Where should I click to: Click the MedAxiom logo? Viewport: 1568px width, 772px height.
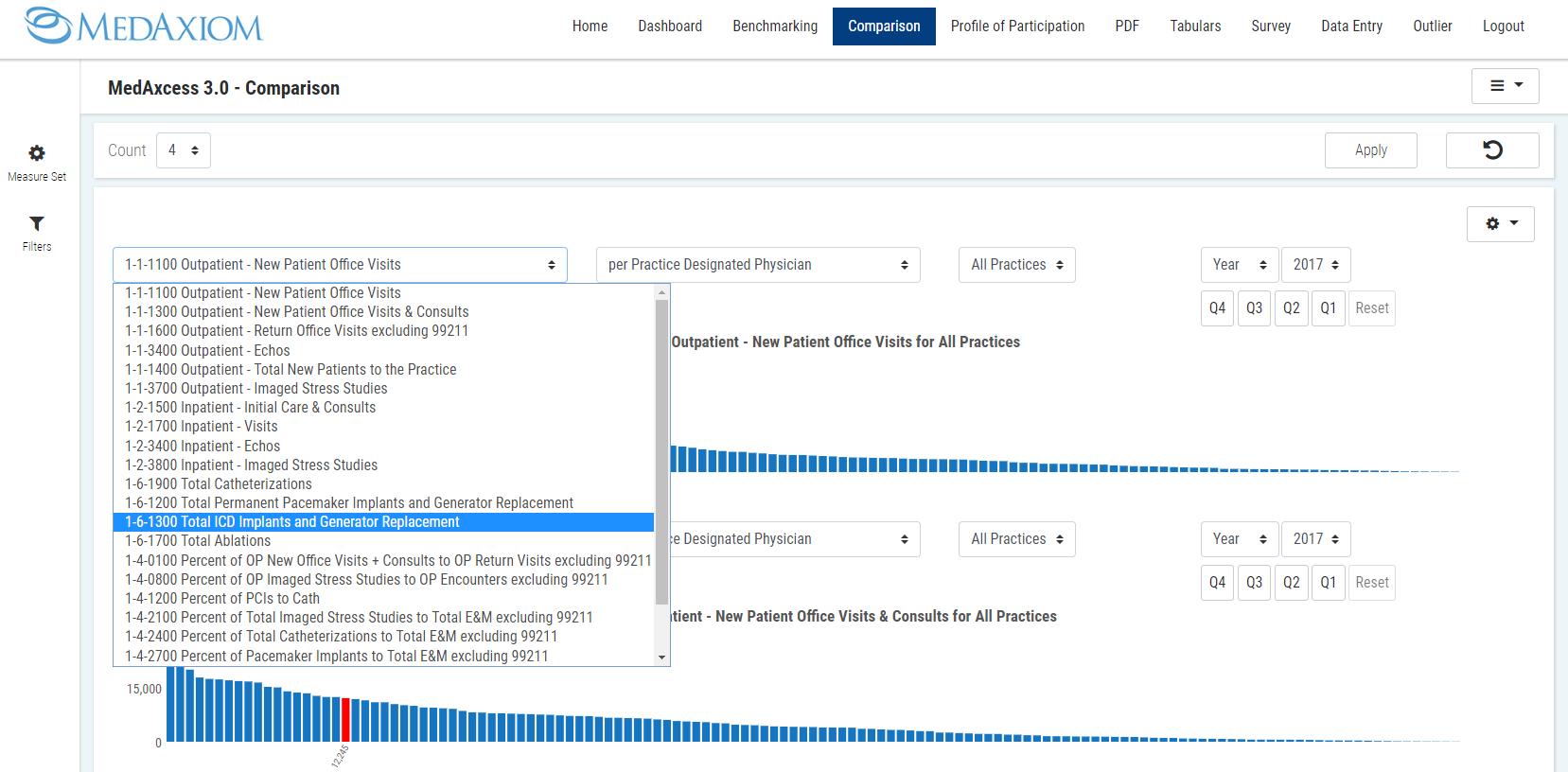144,26
